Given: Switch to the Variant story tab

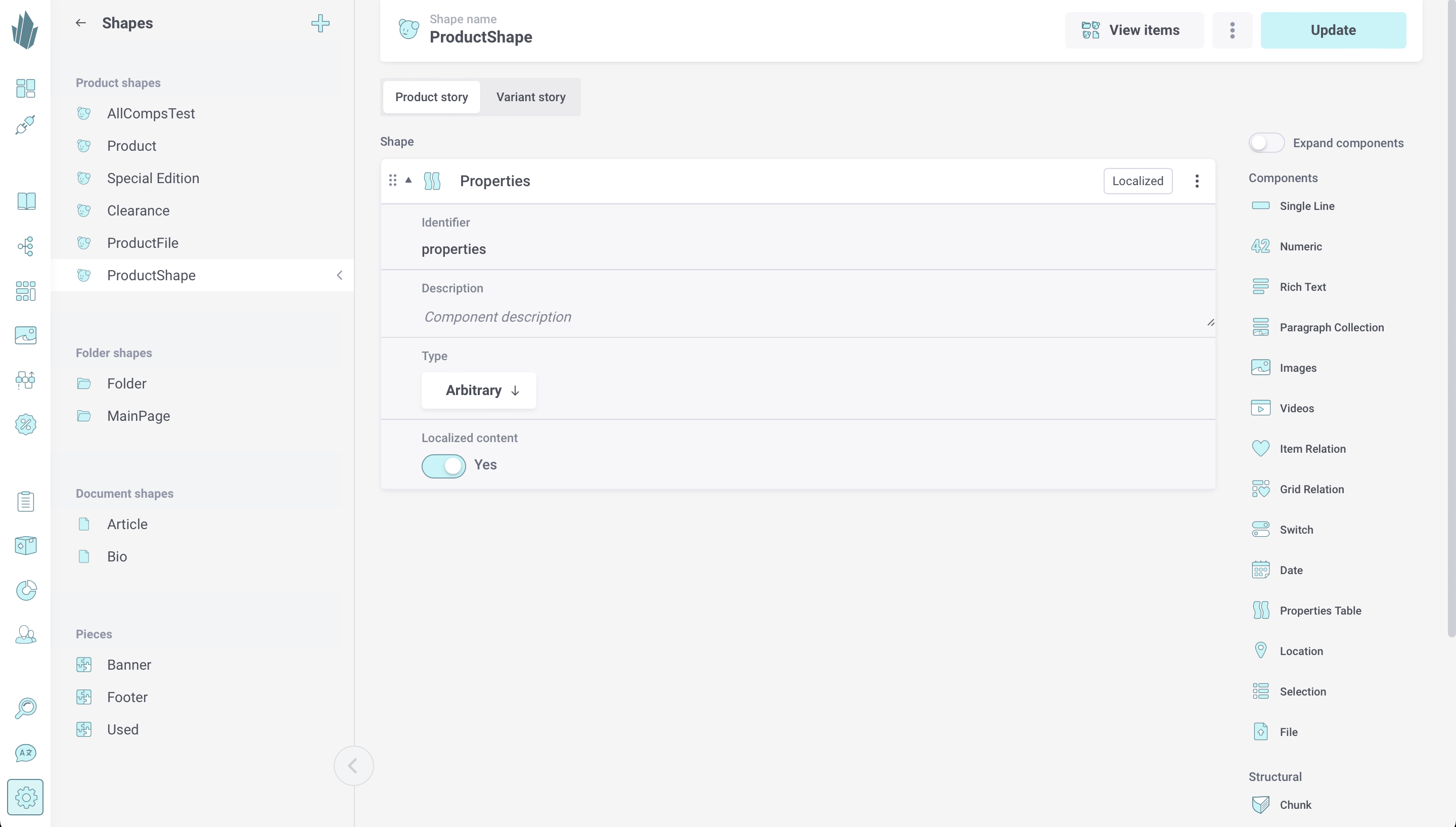Looking at the screenshot, I should [531, 97].
